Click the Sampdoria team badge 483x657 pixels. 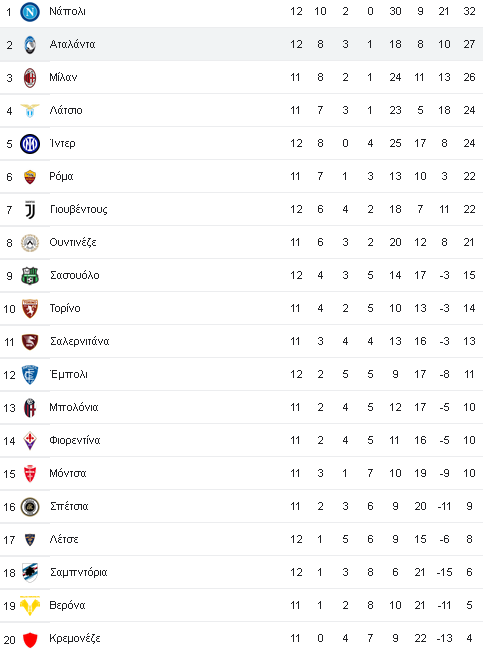(x=30, y=573)
